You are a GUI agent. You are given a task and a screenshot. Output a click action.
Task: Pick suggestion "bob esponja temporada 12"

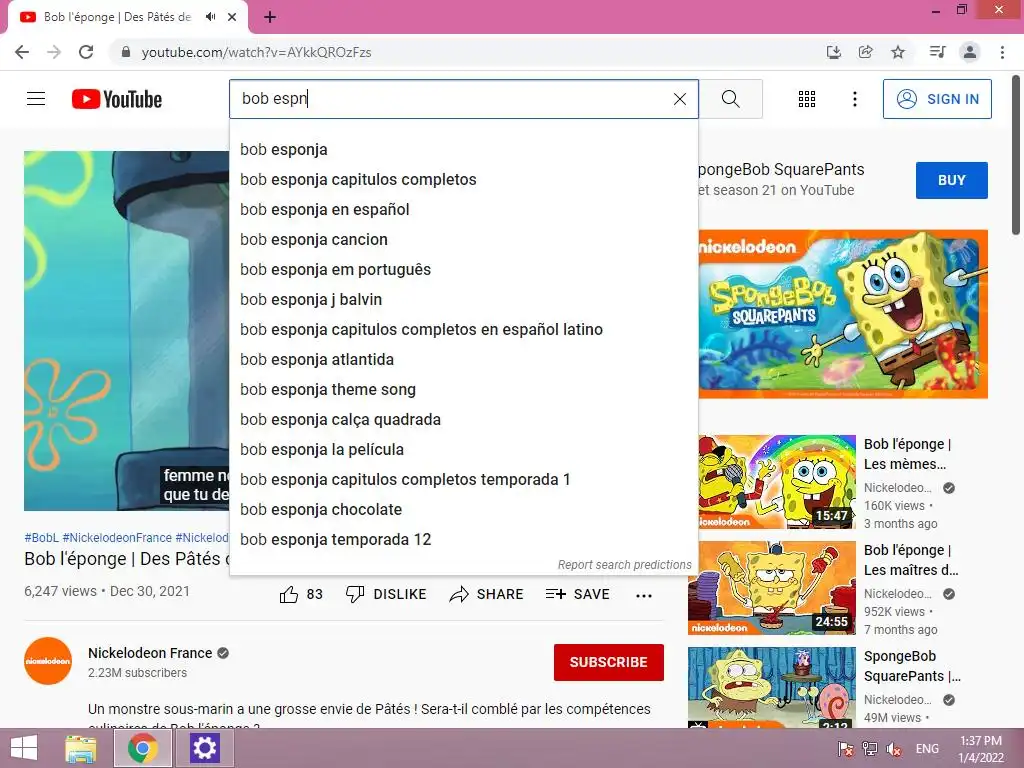pos(464,540)
